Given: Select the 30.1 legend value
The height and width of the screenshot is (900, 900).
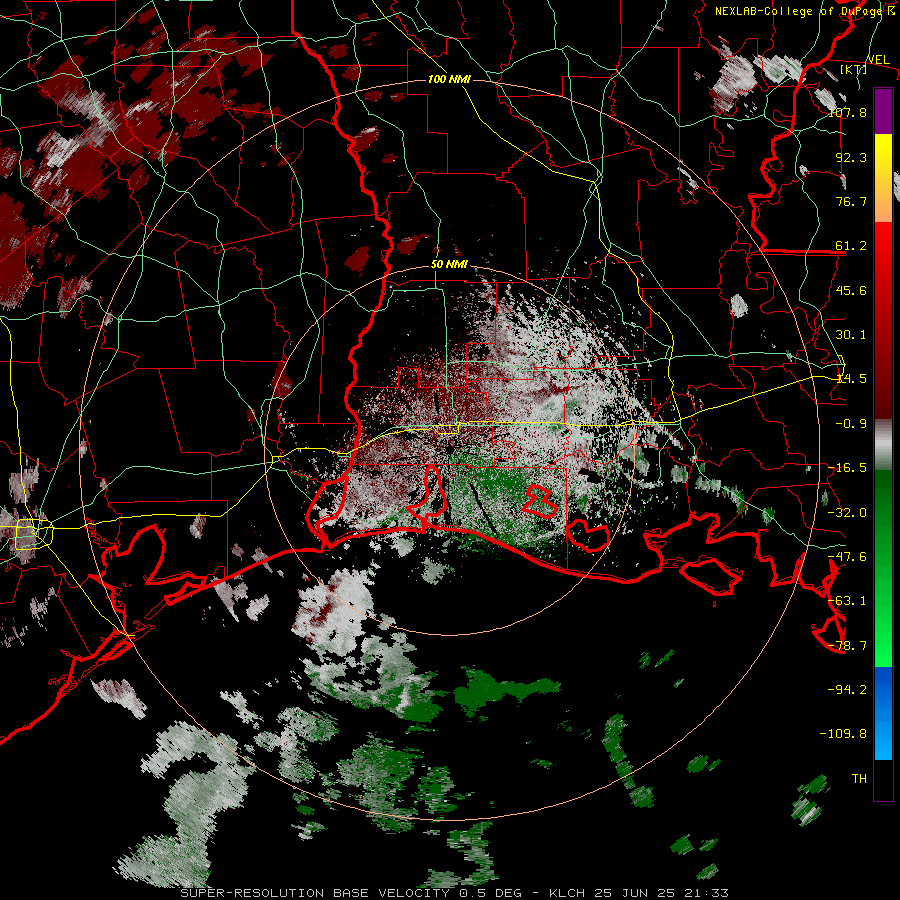Looking at the screenshot, I should tap(851, 335).
